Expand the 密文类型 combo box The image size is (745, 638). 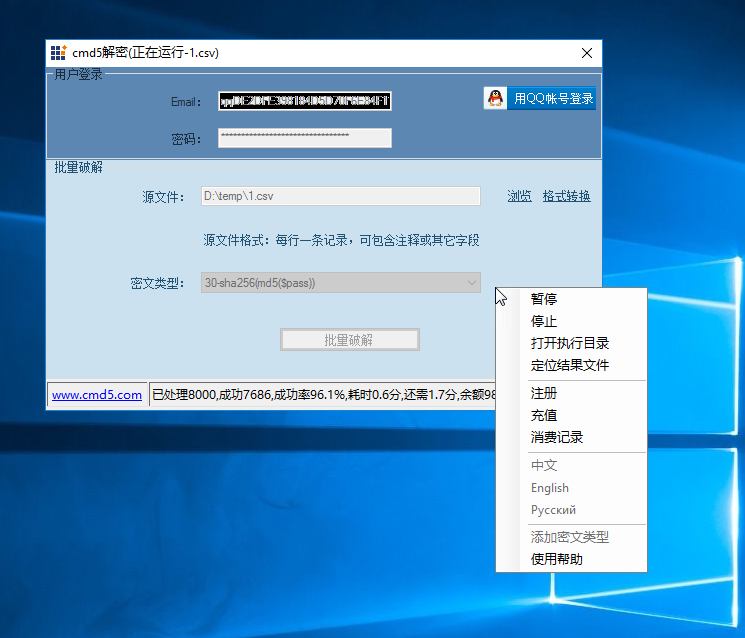[x=341, y=283]
